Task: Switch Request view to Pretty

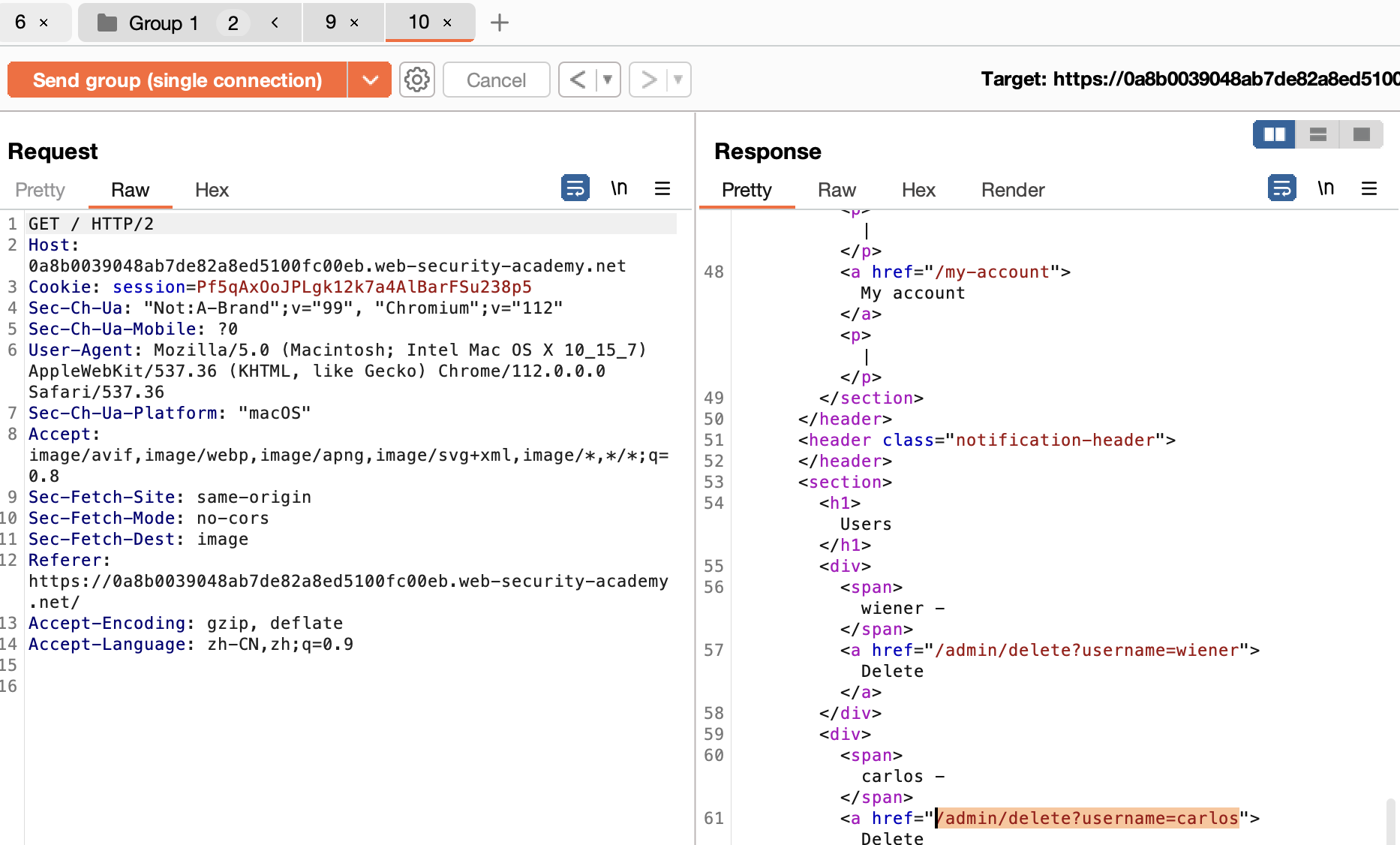Action: pos(40,190)
